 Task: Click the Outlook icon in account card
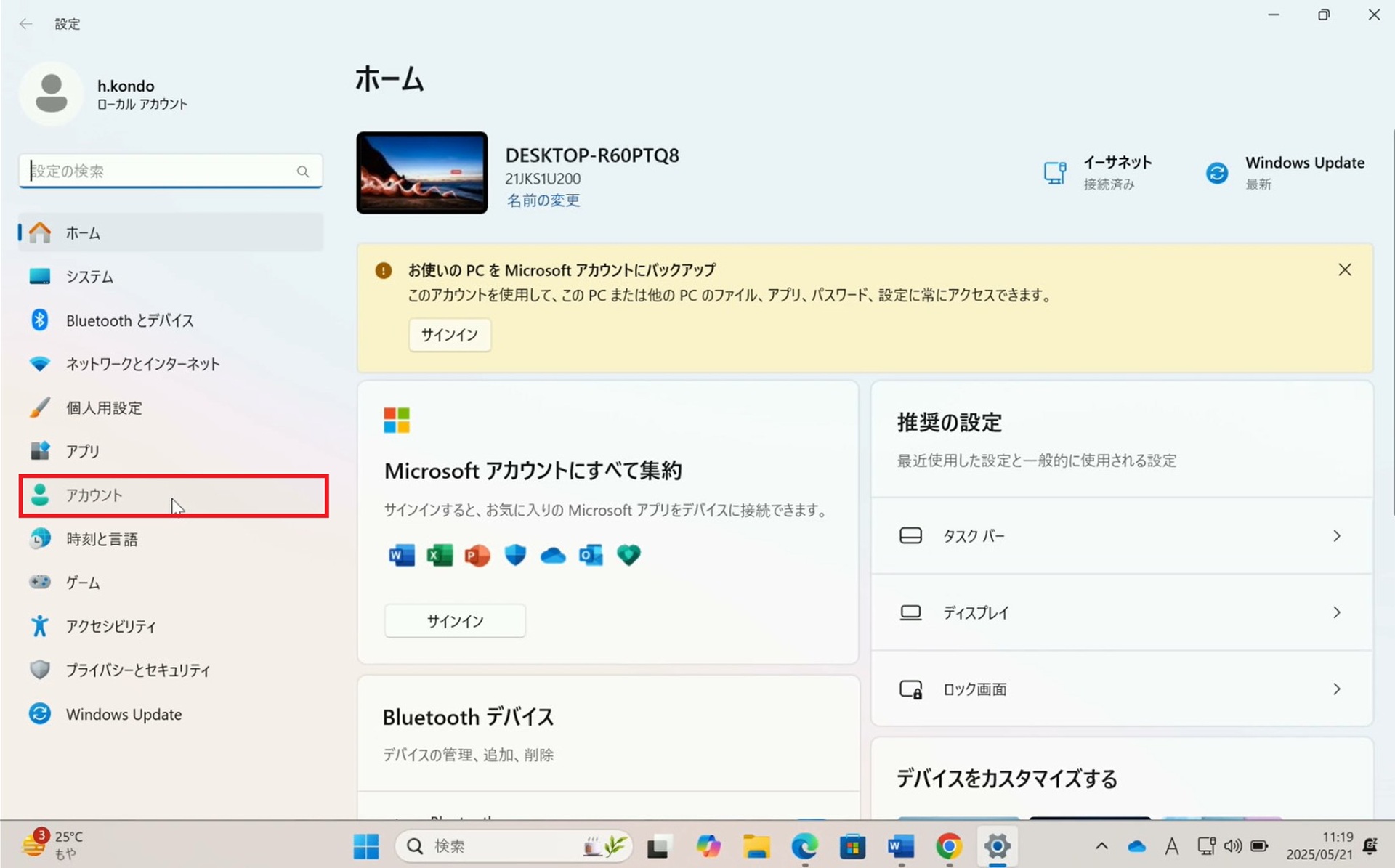(x=591, y=556)
